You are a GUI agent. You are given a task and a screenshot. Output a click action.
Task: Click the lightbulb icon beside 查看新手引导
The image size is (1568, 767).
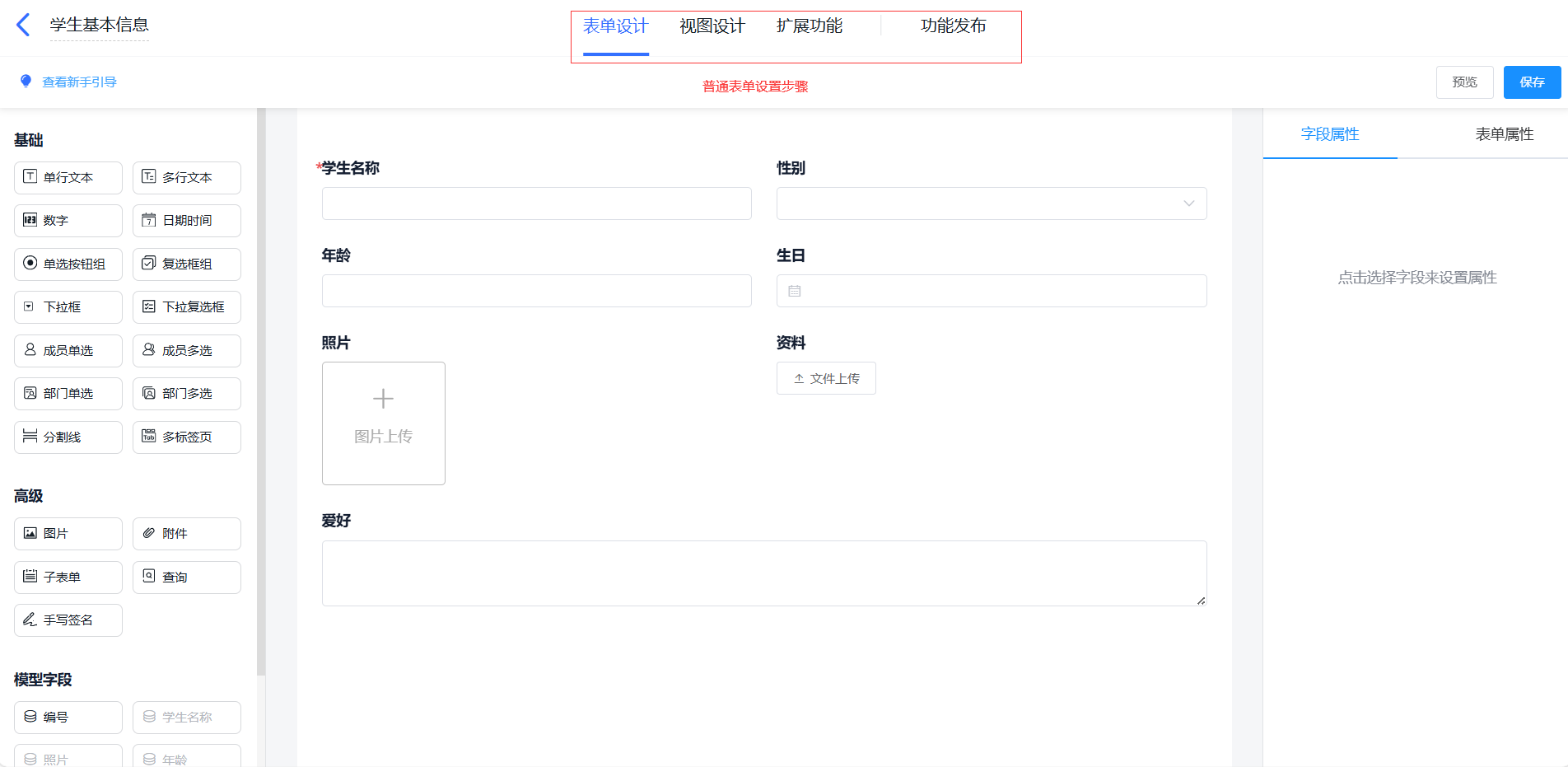(26, 81)
